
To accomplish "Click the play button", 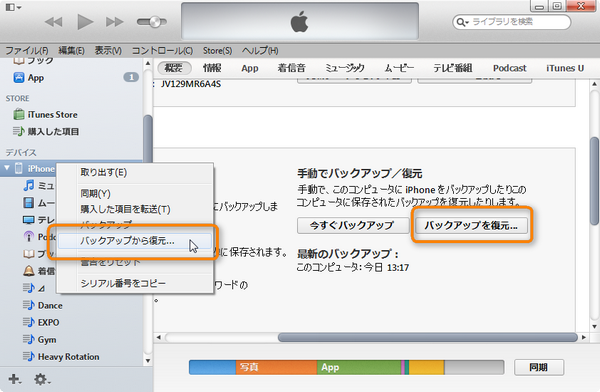I will tap(85, 21).
